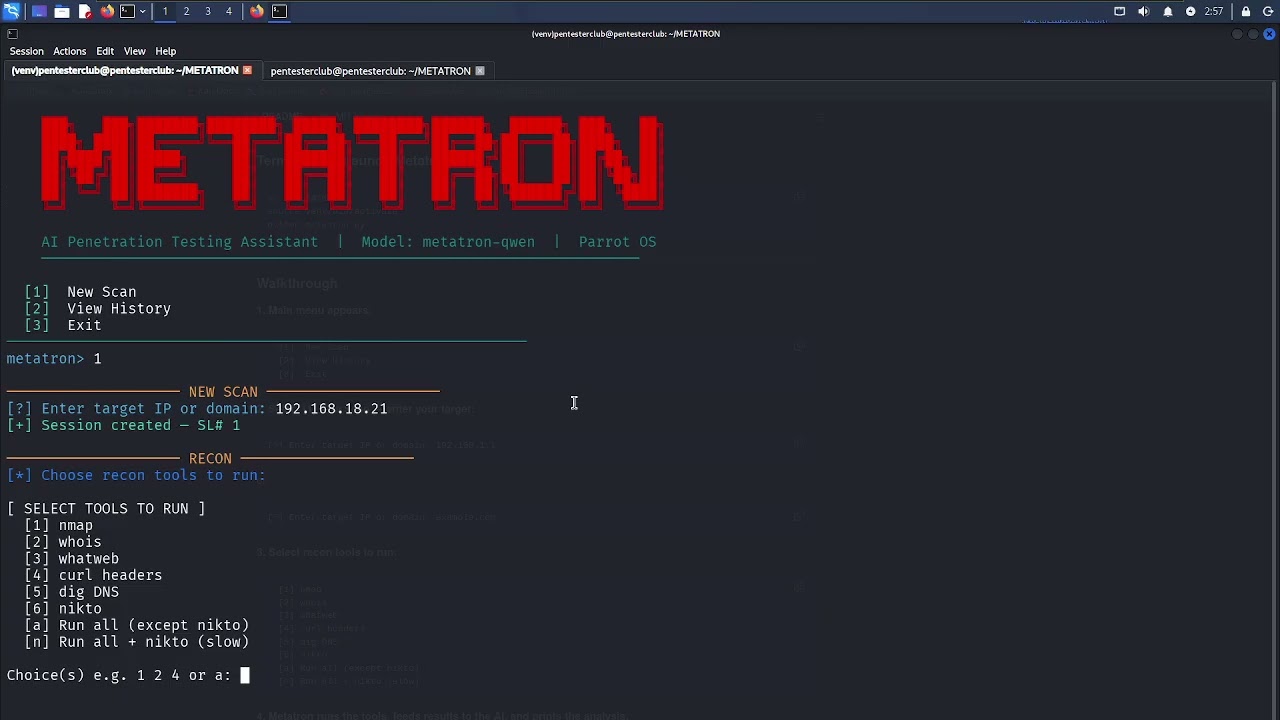Switch to workspace 2

coord(186,11)
